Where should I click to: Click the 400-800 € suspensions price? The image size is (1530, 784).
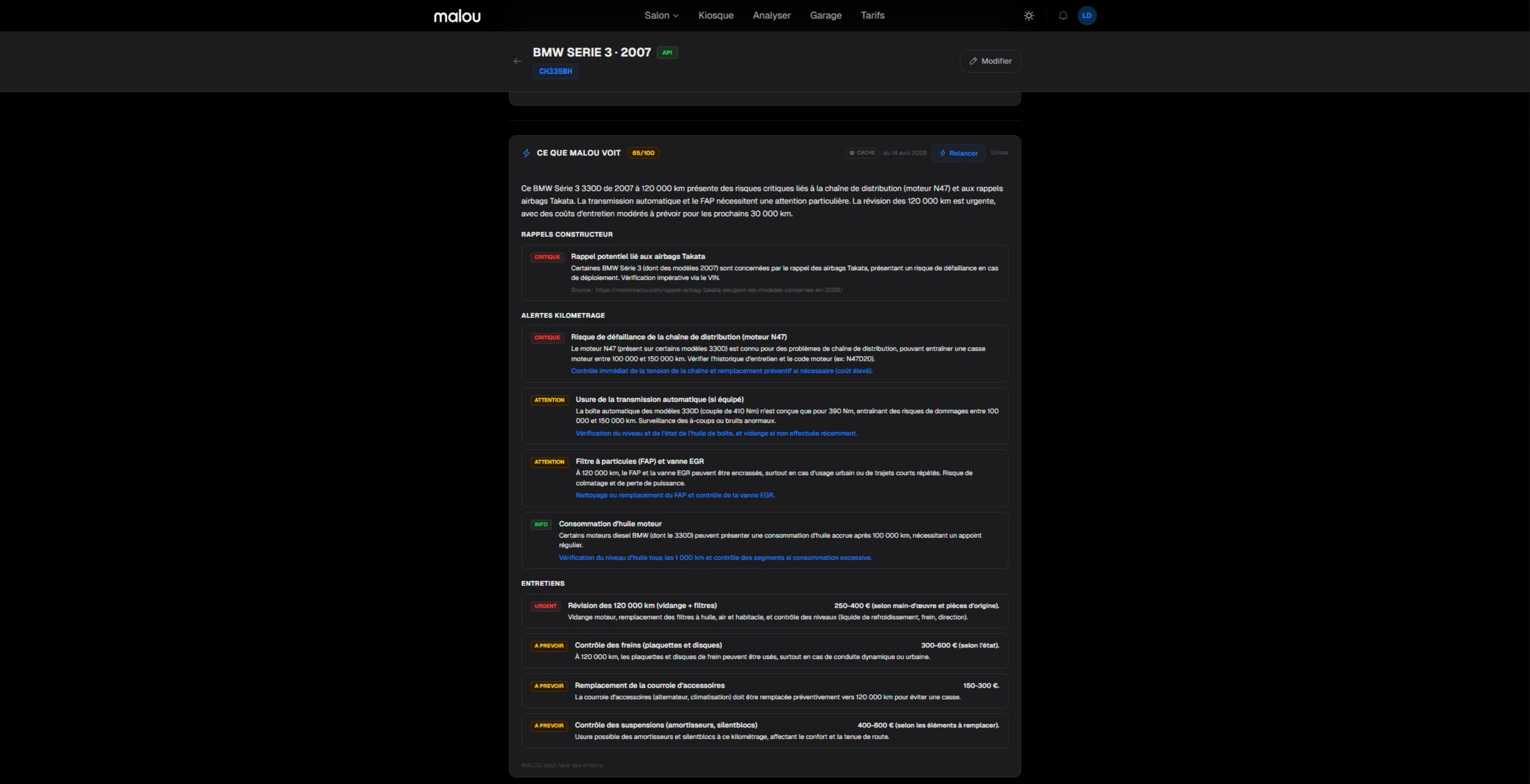[928, 725]
